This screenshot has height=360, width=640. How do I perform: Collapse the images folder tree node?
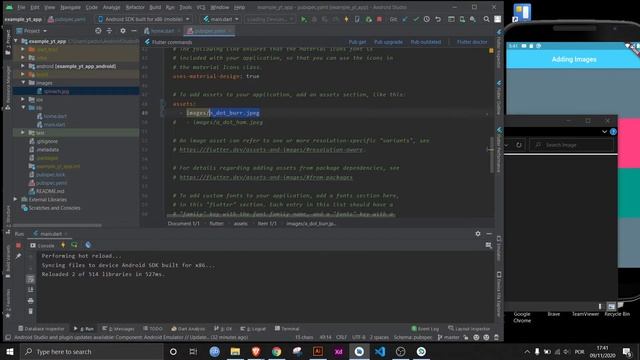click(x=23, y=82)
